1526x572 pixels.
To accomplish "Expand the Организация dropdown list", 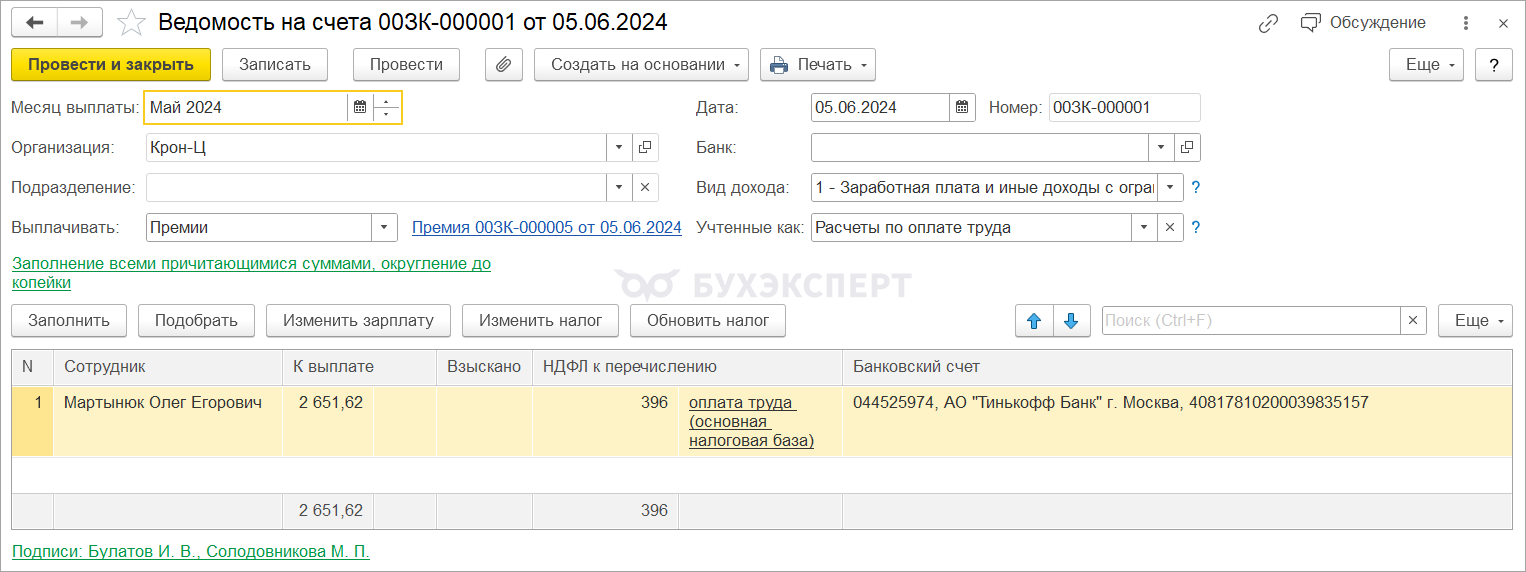I will [619, 148].
